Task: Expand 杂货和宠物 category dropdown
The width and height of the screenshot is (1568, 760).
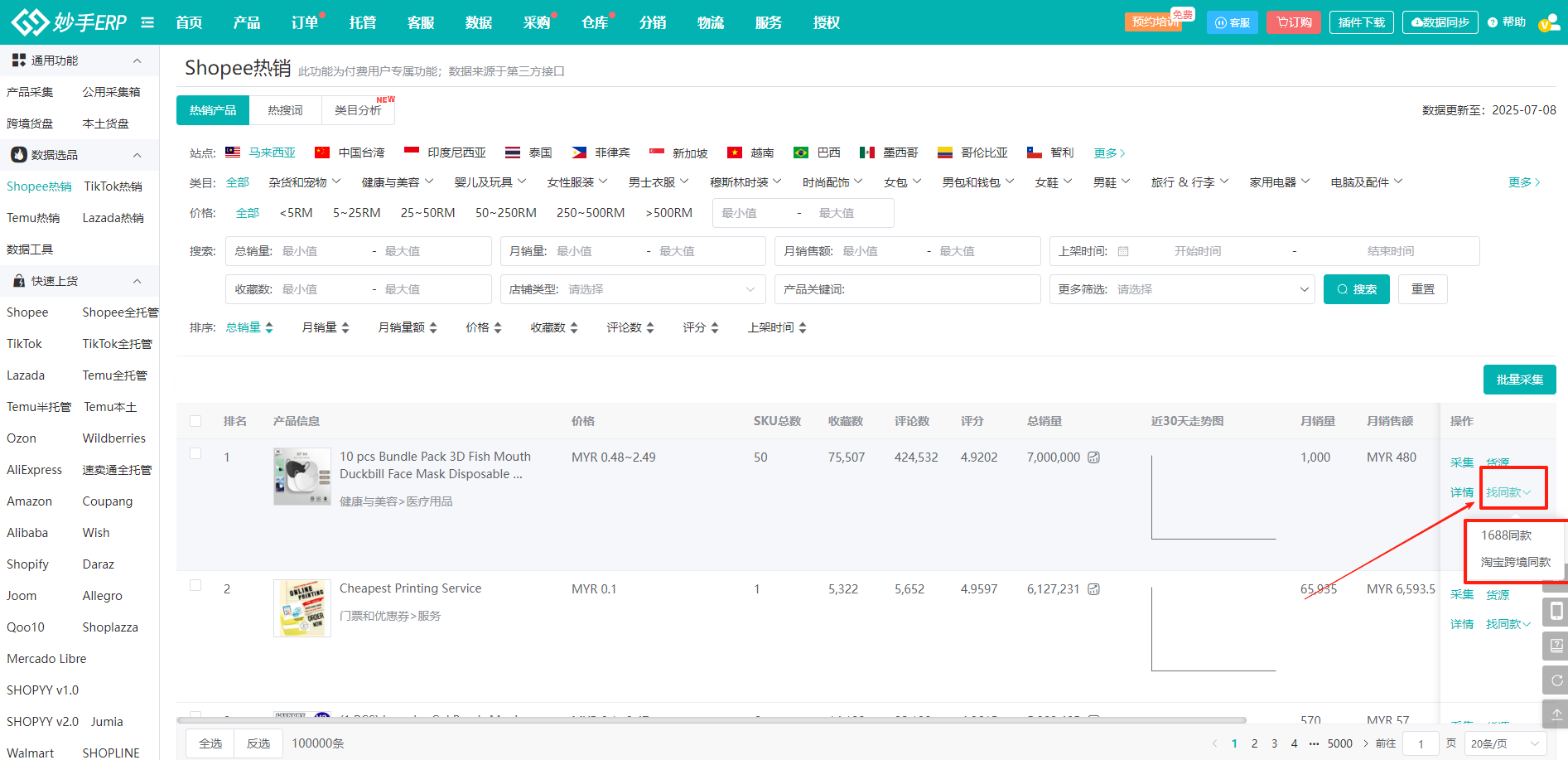Action: 305,182
